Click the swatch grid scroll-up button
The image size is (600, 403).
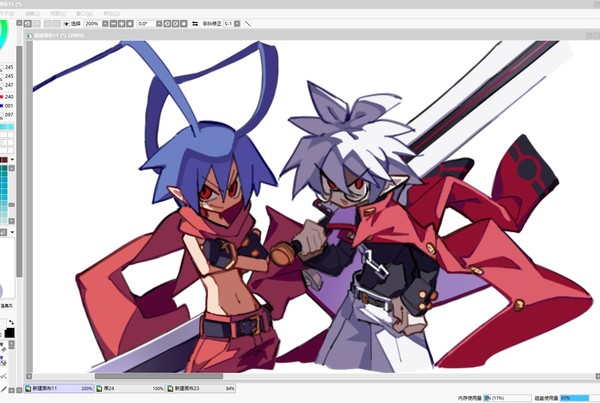coord(12,168)
